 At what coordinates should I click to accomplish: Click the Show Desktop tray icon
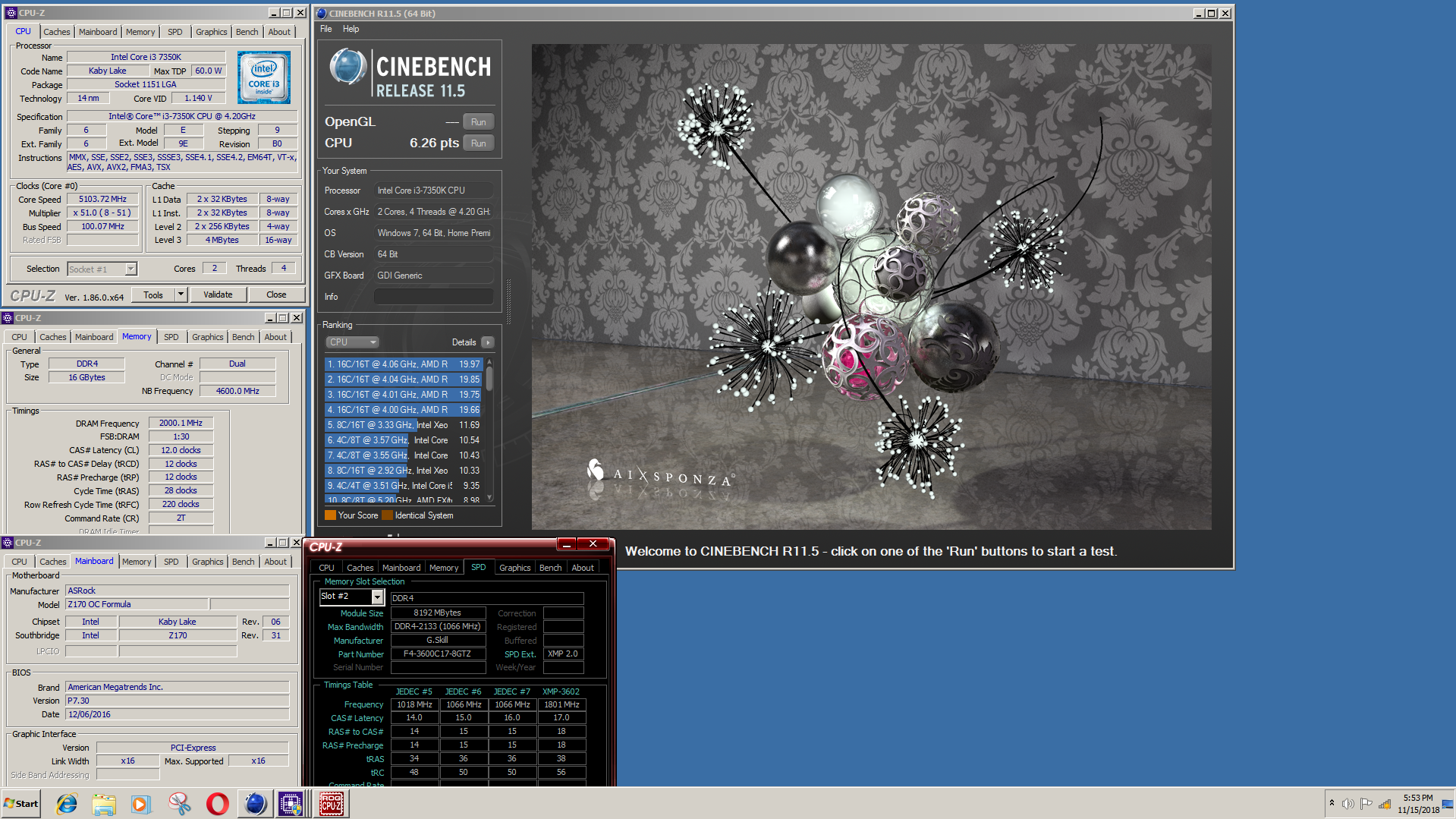[x=1448, y=804]
